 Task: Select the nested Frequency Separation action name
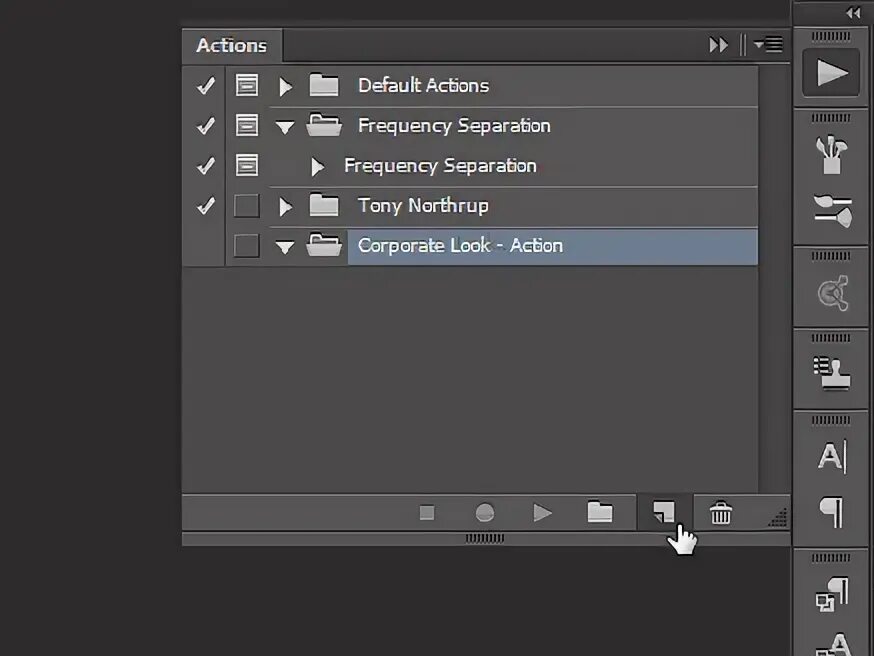pyautogui.click(x=440, y=166)
